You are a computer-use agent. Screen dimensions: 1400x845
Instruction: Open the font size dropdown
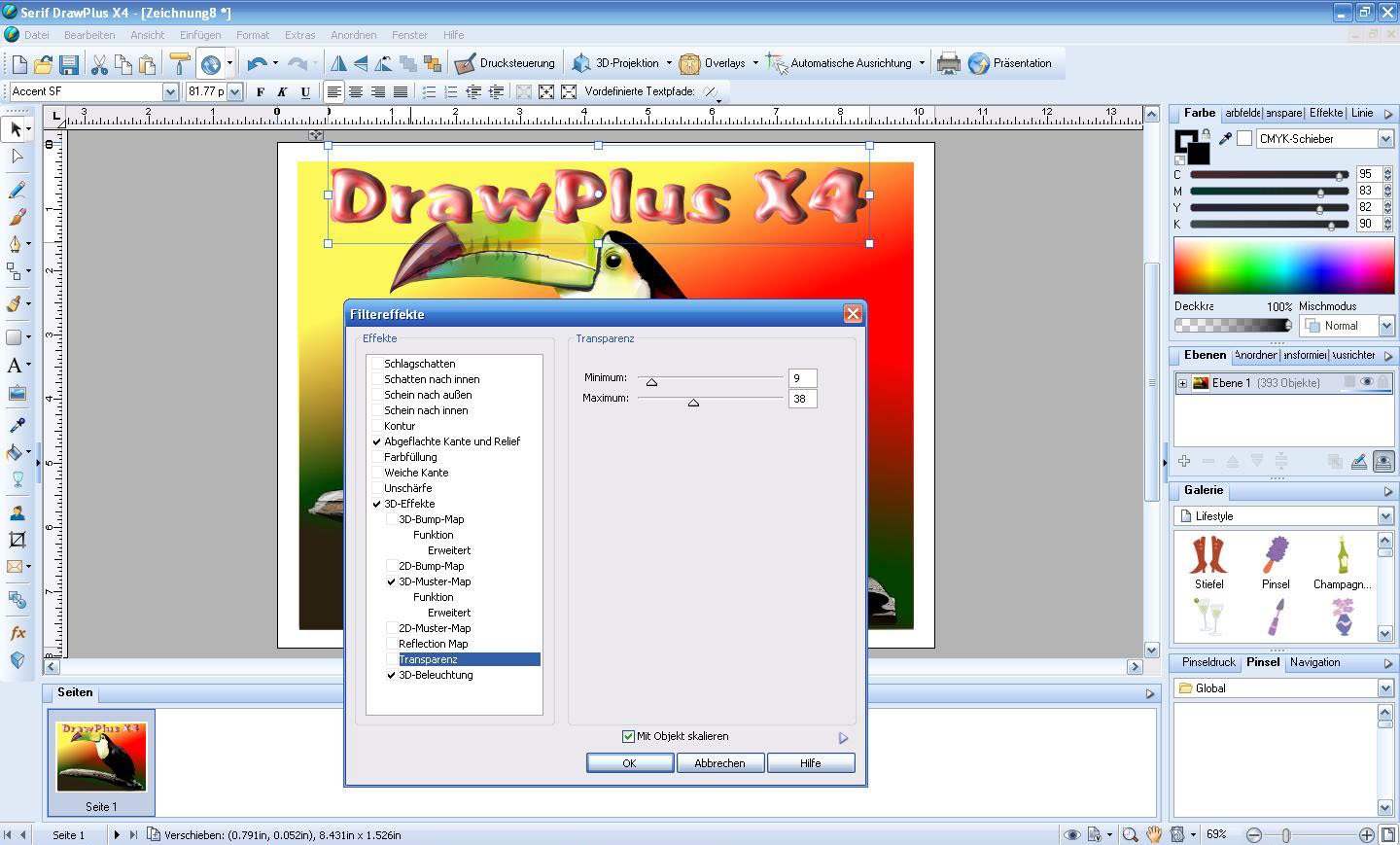[x=234, y=91]
